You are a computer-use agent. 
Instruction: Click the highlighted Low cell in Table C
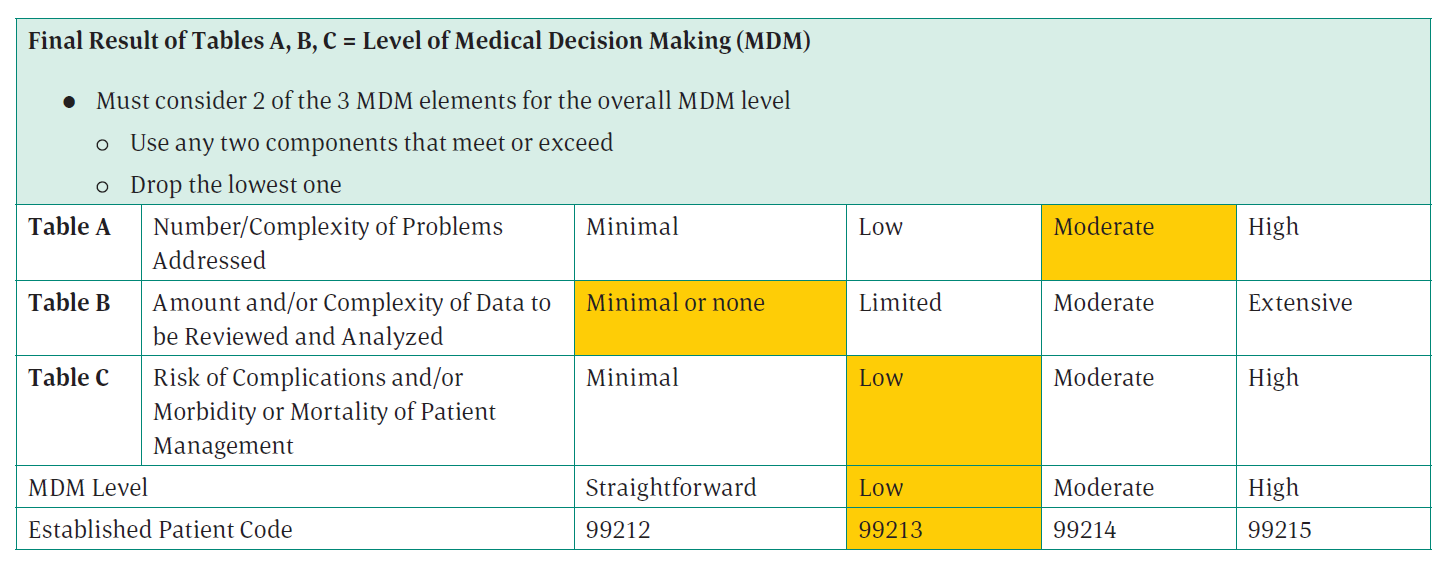[x=943, y=409]
